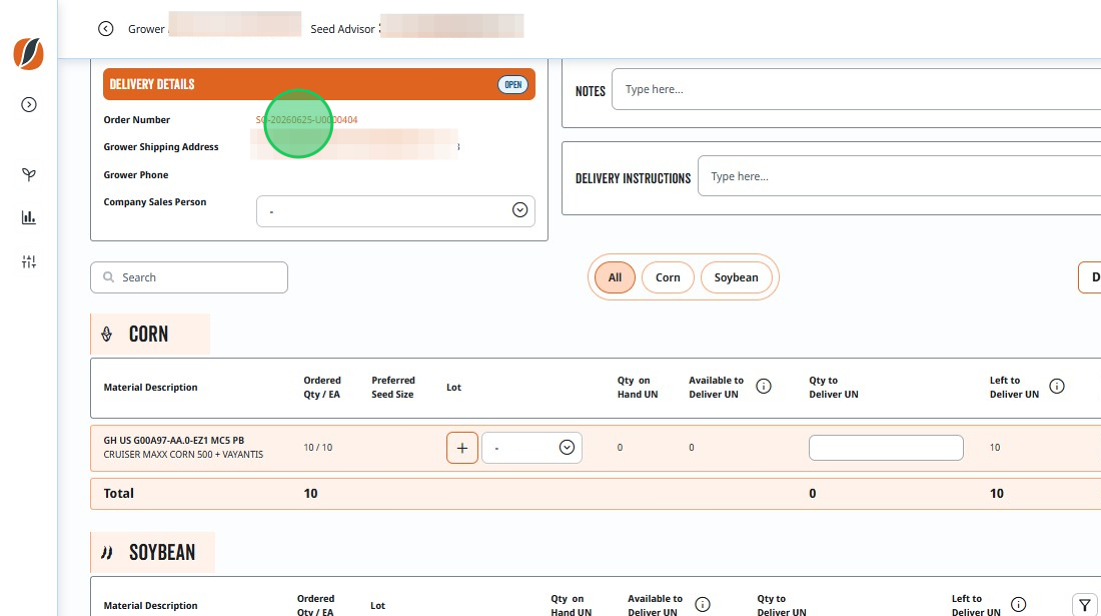1101x616 pixels.
Task: Add a lot with the plus button
Action: point(462,448)
